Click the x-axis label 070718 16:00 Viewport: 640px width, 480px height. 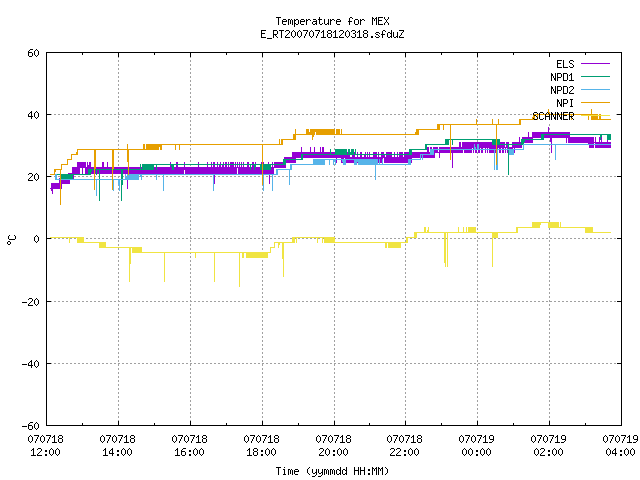189,446
